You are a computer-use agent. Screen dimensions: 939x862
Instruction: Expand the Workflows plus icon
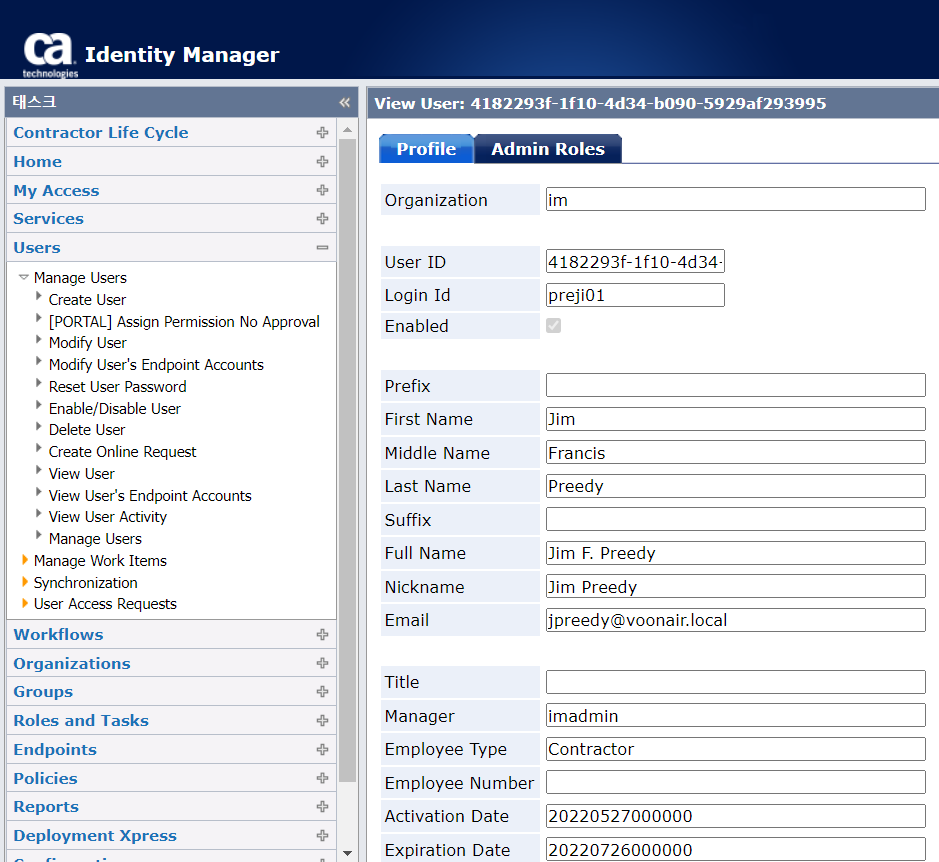(322, 634)
